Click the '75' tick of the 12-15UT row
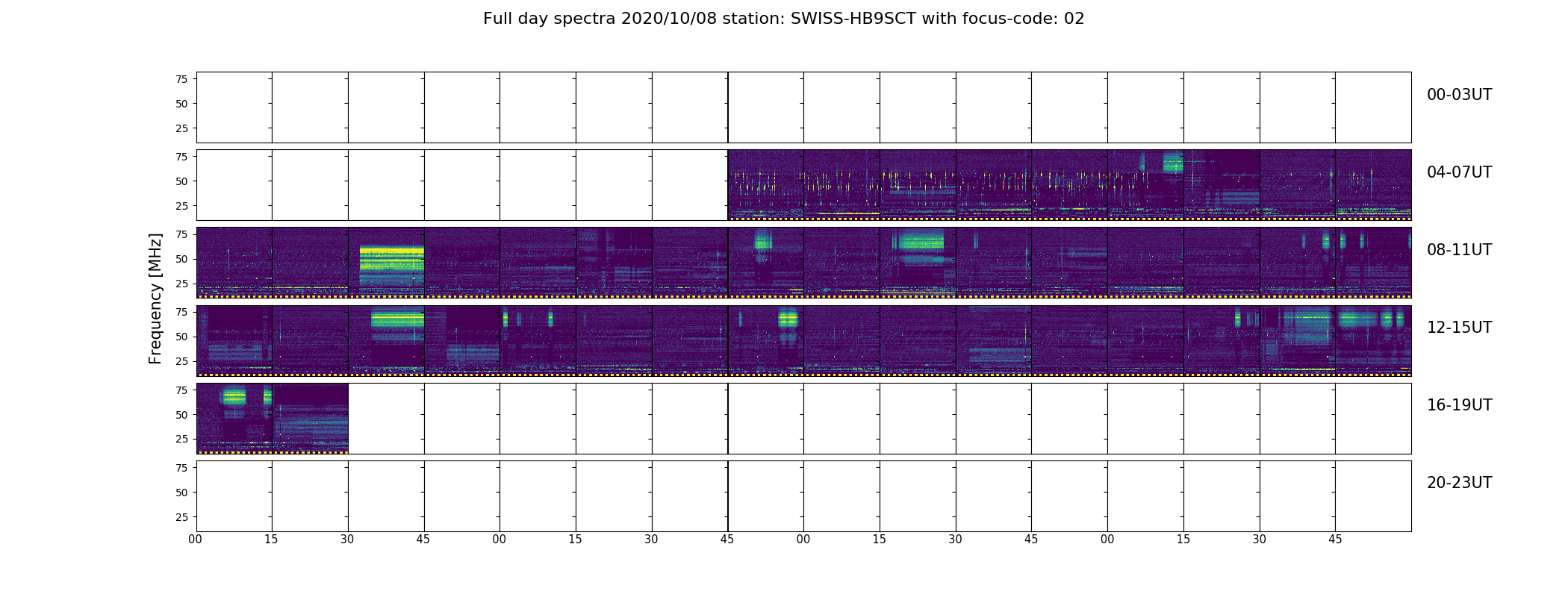The image size is (1568, 597). click(x=181, y=312)
